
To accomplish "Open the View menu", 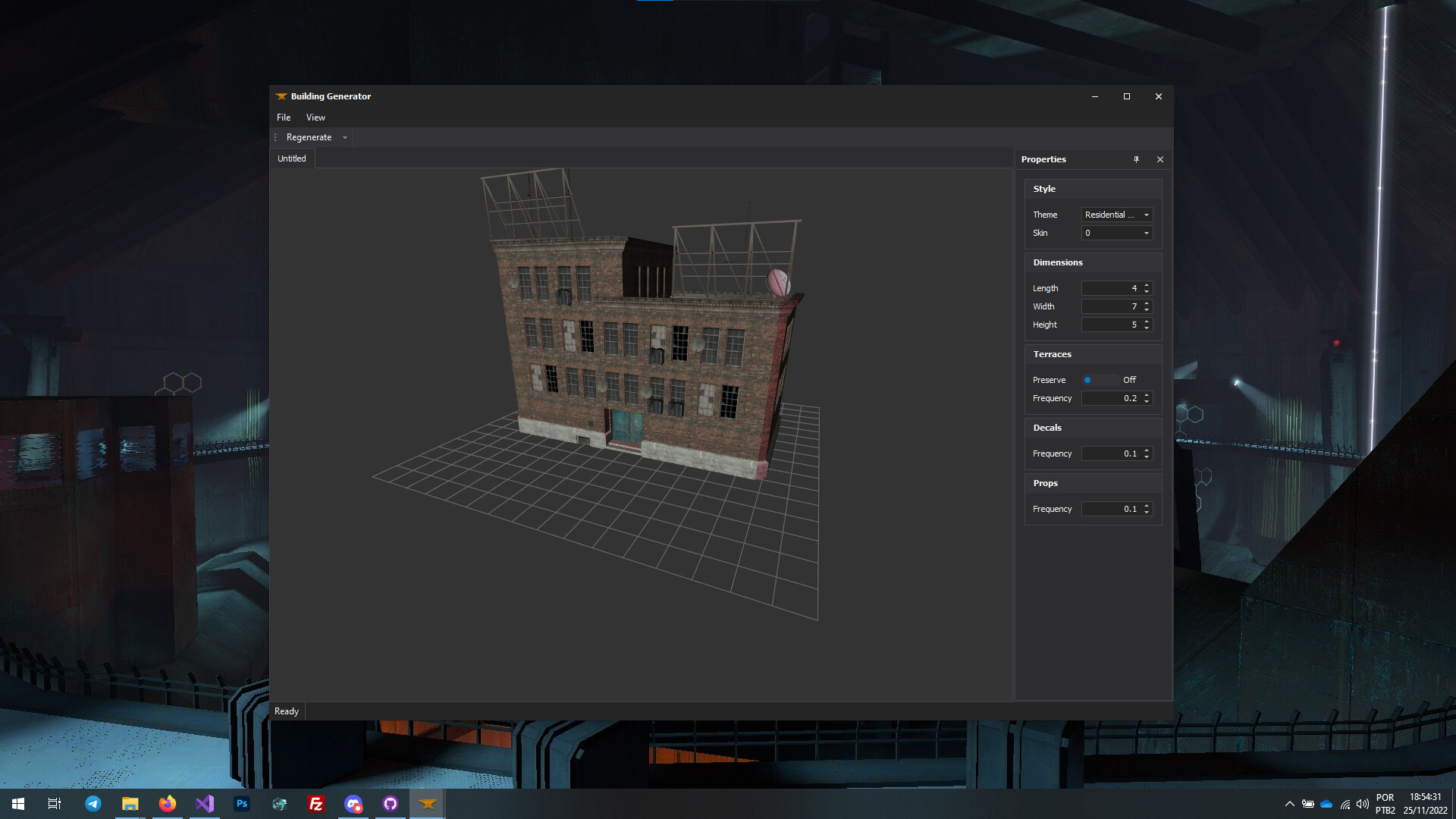I will coord(315,118).
